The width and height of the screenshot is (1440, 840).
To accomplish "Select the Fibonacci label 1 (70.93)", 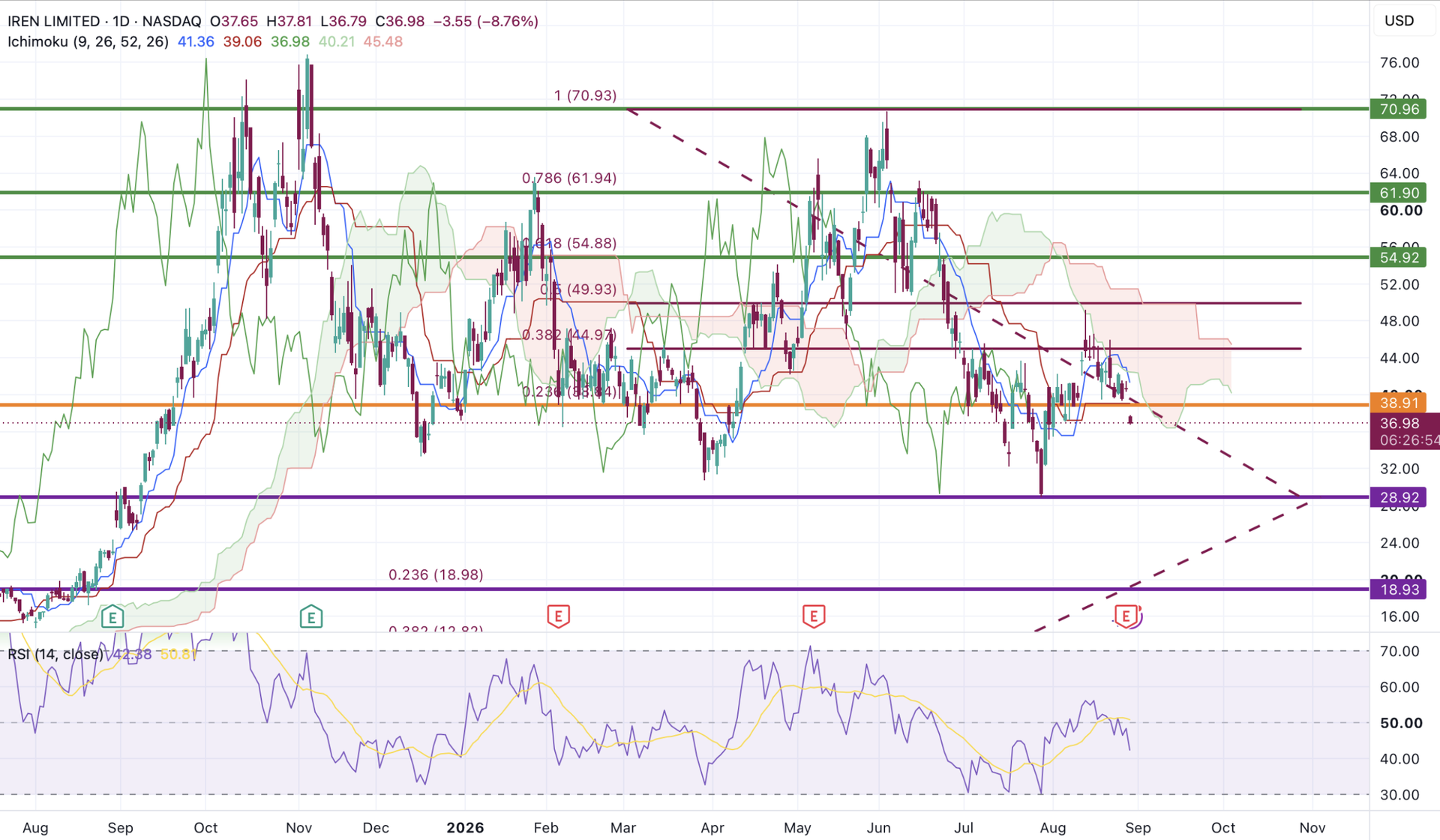I will pyautogui.click(x=585, y=95).
